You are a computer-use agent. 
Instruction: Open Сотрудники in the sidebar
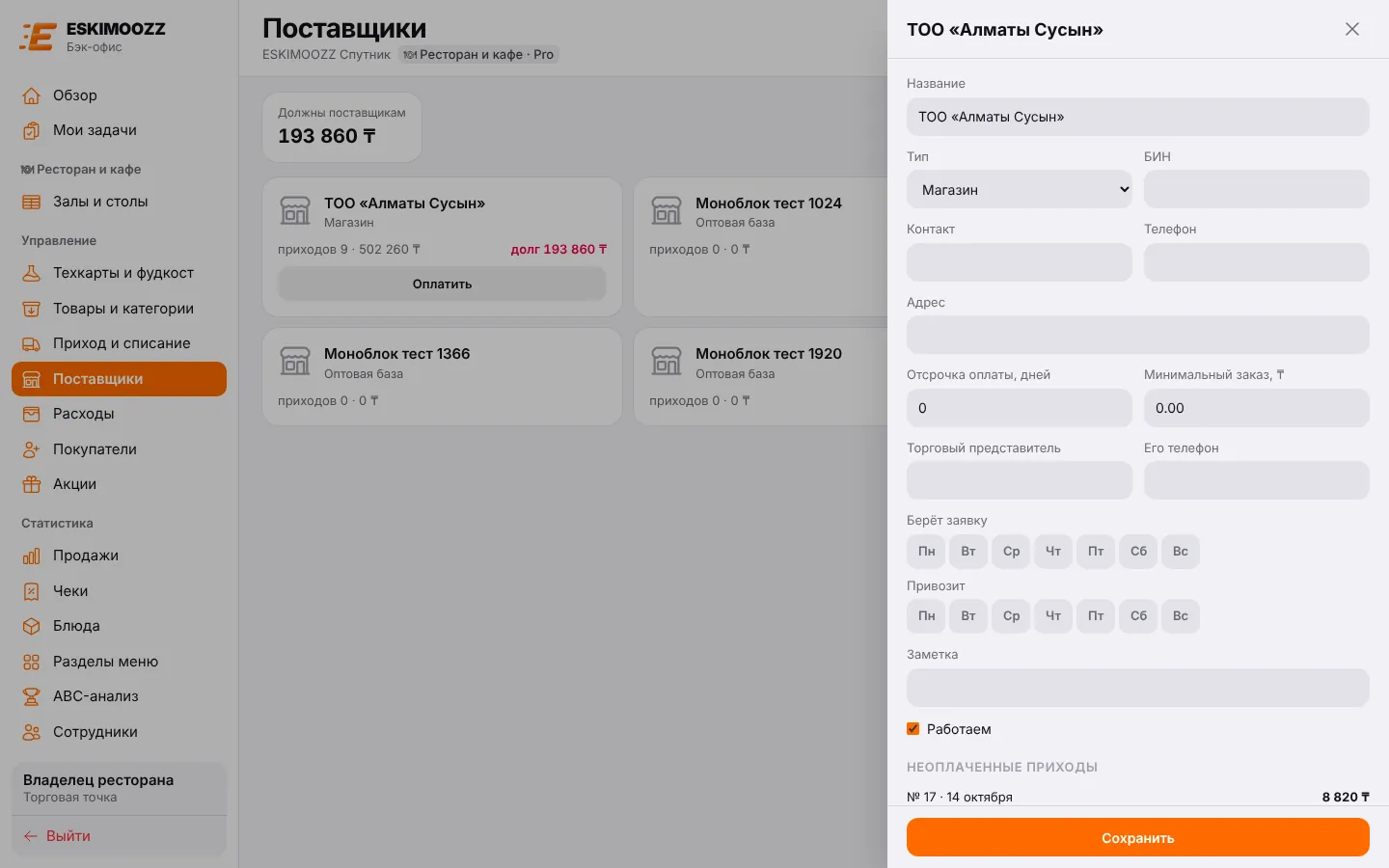(x=119, y=732)
